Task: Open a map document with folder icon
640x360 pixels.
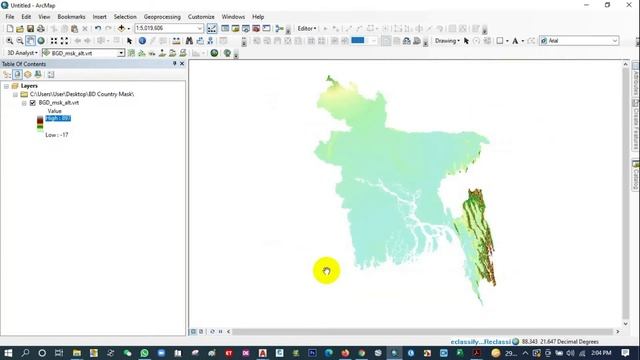Action: 20,29
